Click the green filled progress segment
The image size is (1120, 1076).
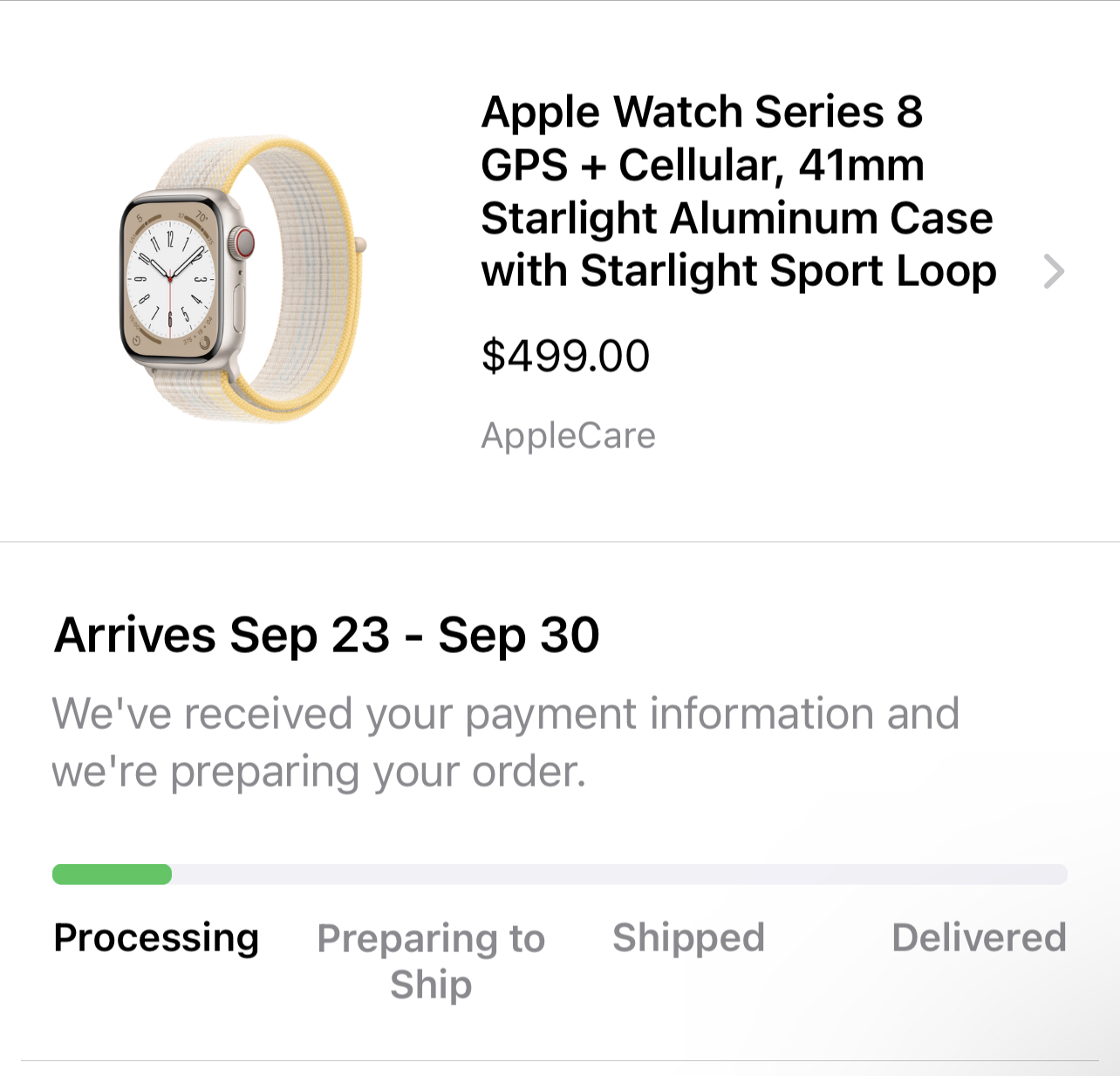pyautogui.click(x=112, y=875)
